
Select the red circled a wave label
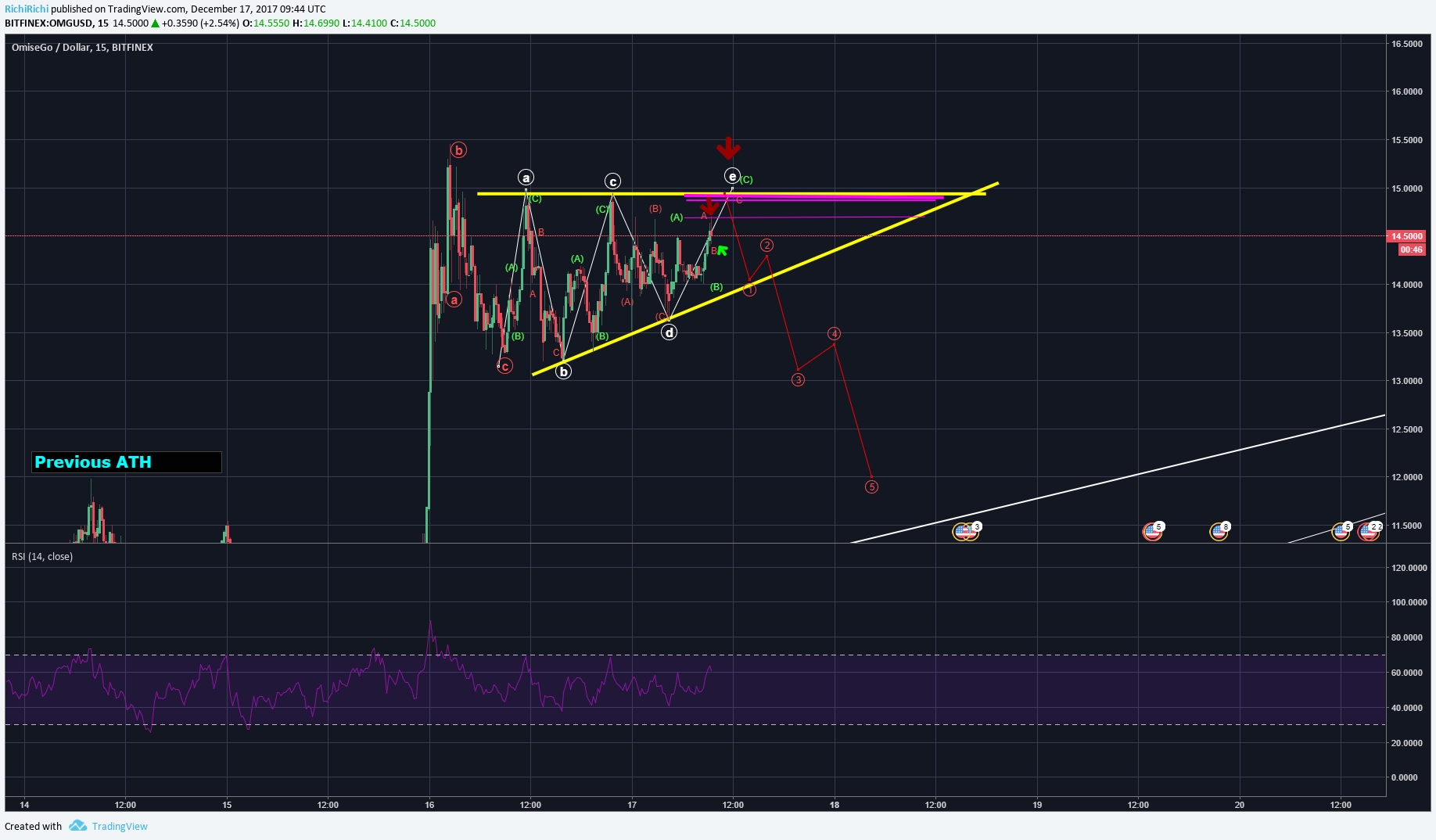pyautogui.click(x=454, y=300)
